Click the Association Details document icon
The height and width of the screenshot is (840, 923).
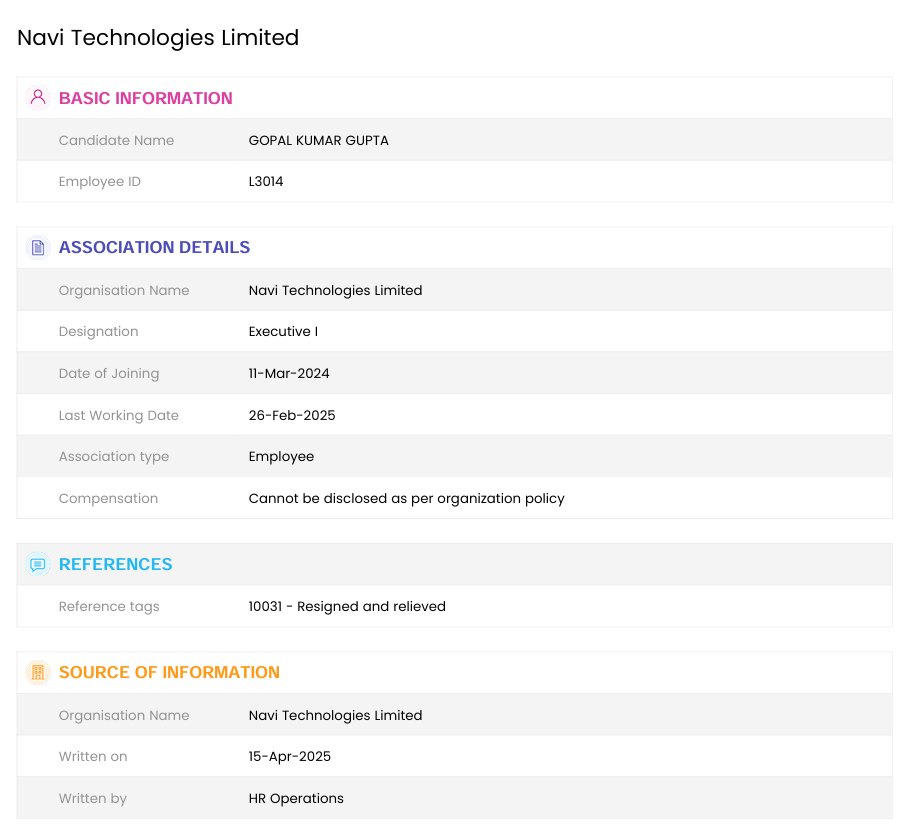[x=38, y=248]
